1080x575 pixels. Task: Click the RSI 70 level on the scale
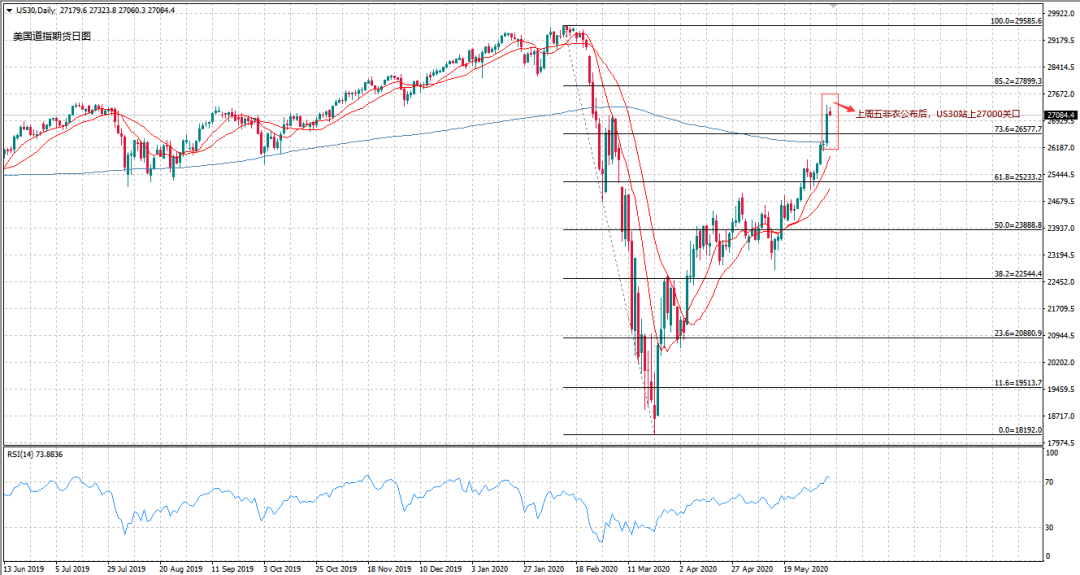point(1051,482)
